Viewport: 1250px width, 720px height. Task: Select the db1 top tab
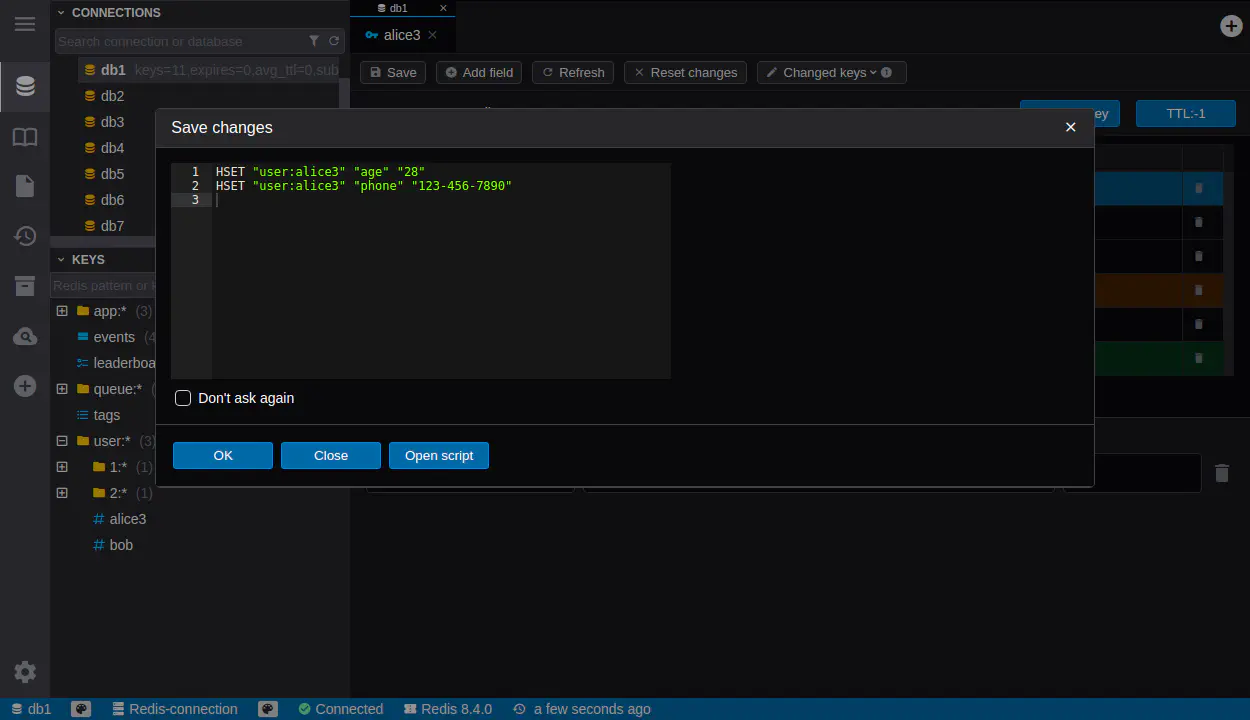click(398, 8)
